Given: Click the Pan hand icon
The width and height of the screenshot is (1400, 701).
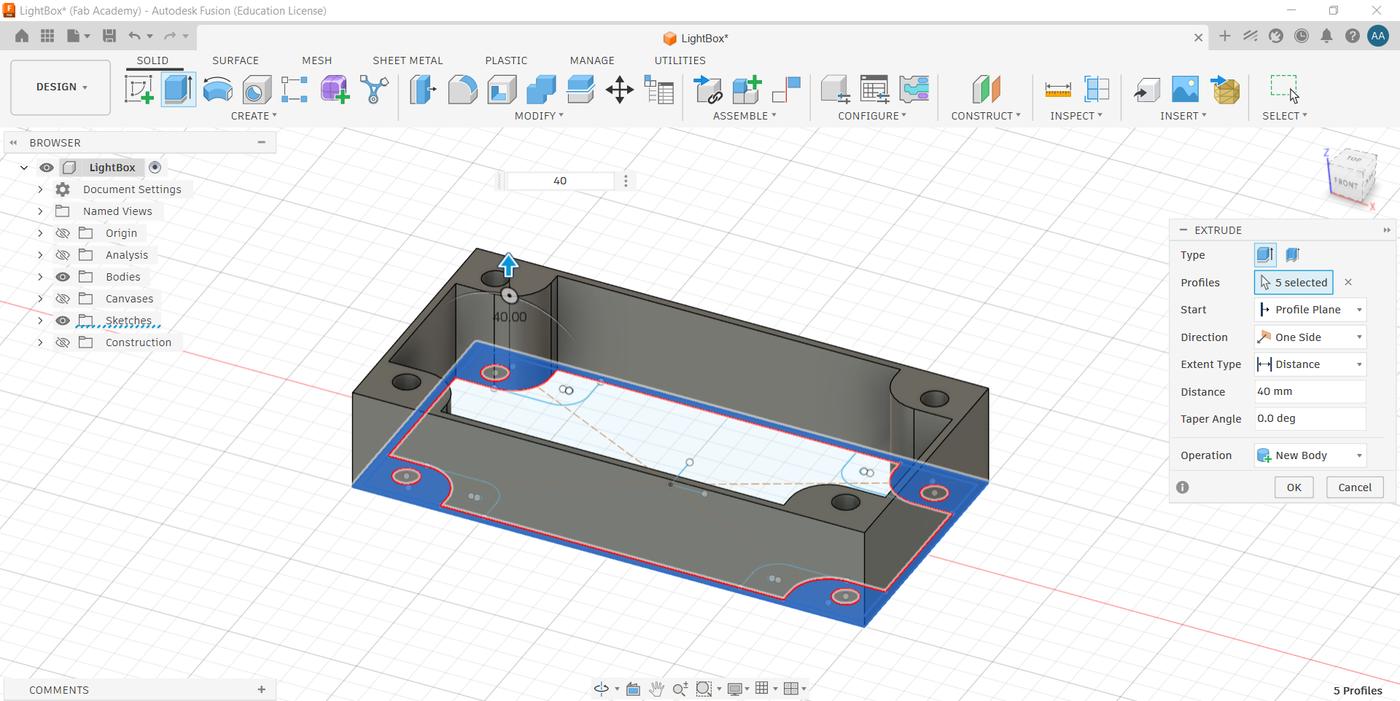Looking at the screenshot, I should pos(657,688).
